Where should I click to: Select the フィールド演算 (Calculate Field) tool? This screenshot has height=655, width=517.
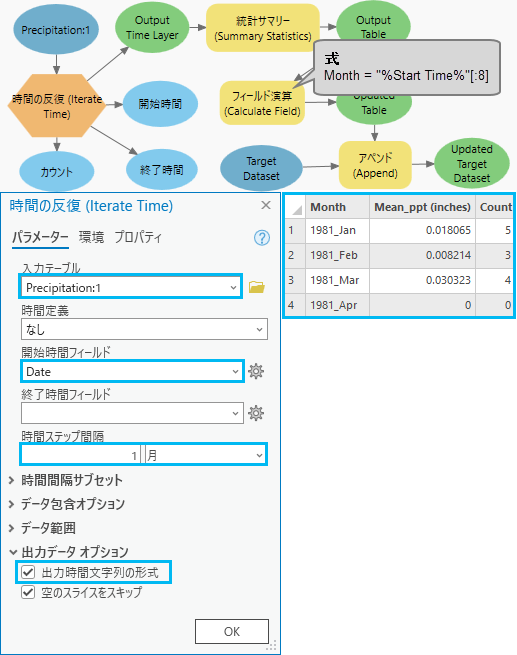pos(262,103)
